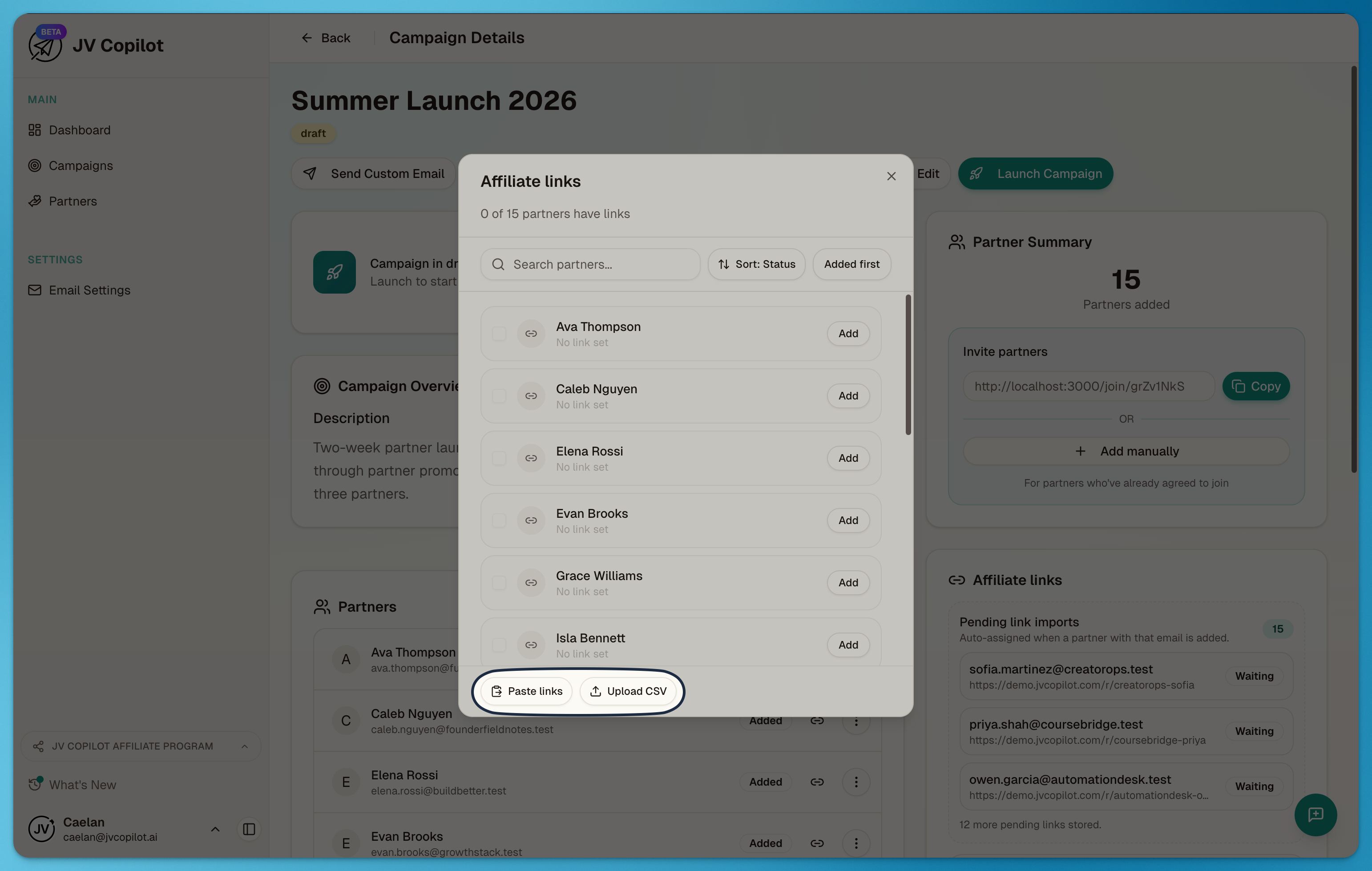Click the link icon on Evan Brooks's partner row

[817, 843]
